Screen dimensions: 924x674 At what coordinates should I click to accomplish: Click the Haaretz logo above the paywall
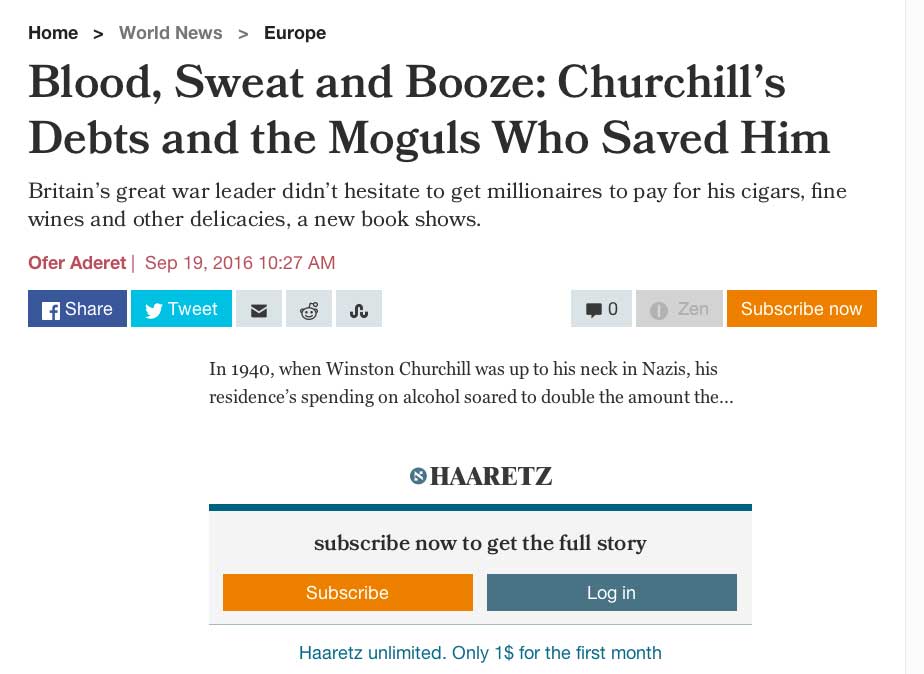tap(481, 476)
